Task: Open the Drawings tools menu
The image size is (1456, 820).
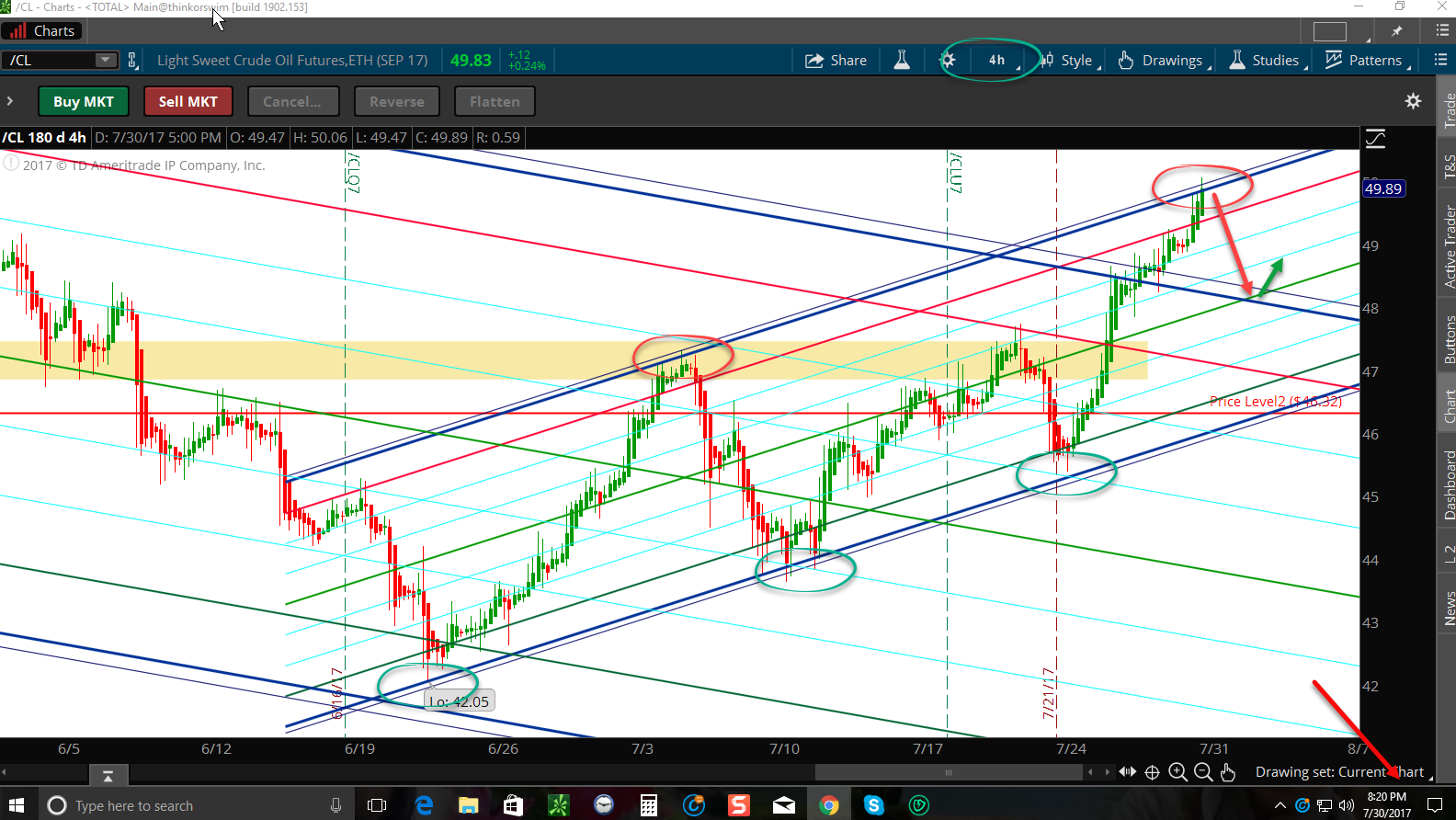Action: point(1164,61)
